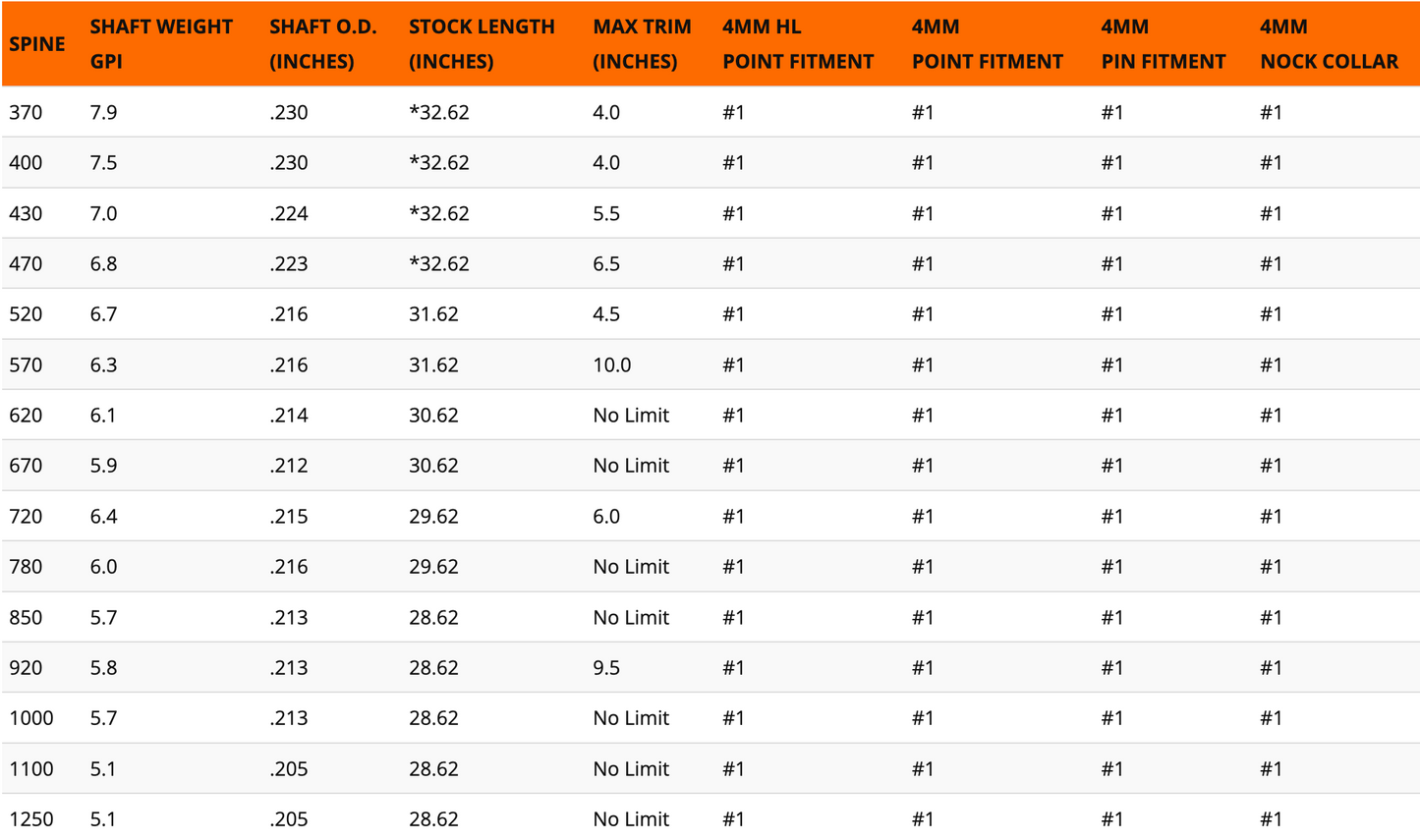Screen dimensions: 1420x840
Task: Click the SPINE column header
Action: pyautogui.click(x=37, y=44)
